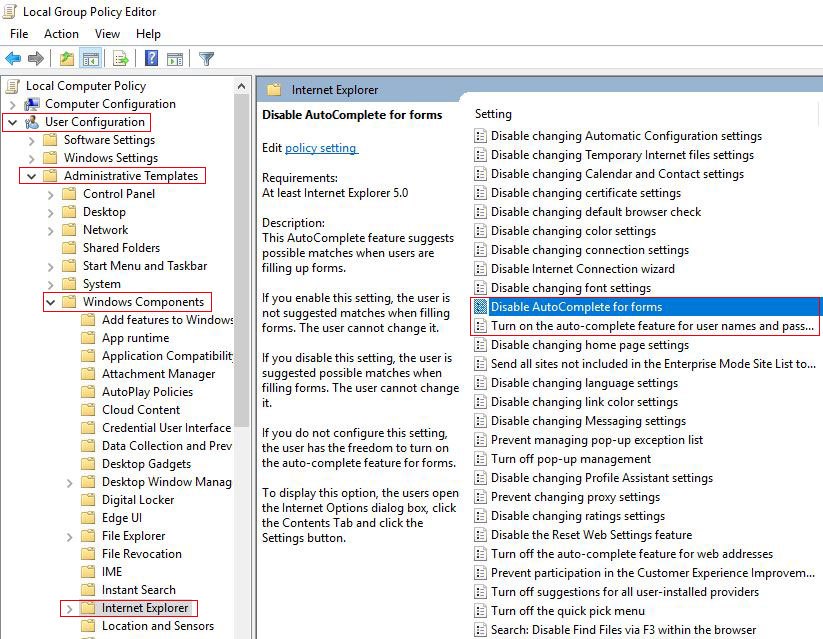
Task: Select the Cloud Content tree item
Action: (x=141, y=410)
